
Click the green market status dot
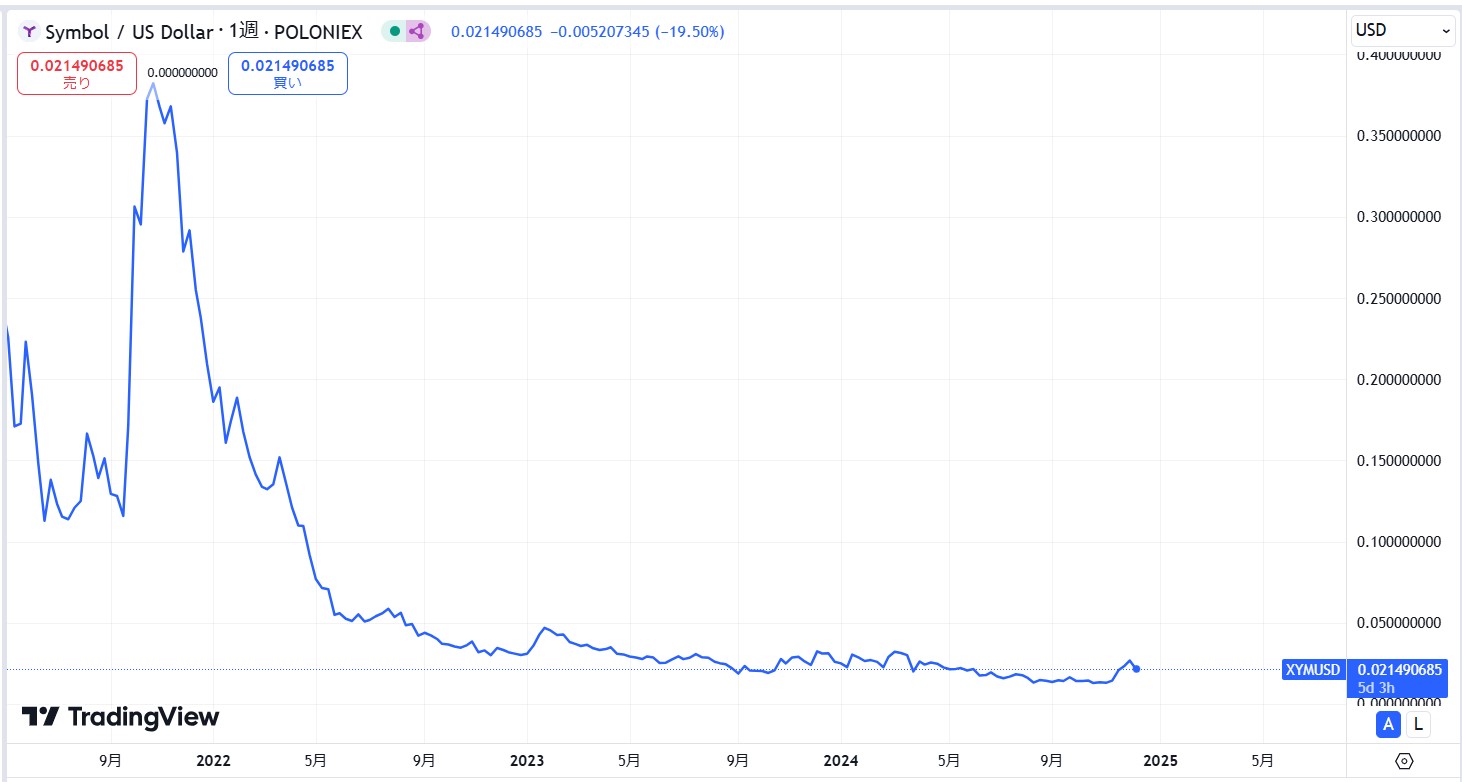point(395,31)
